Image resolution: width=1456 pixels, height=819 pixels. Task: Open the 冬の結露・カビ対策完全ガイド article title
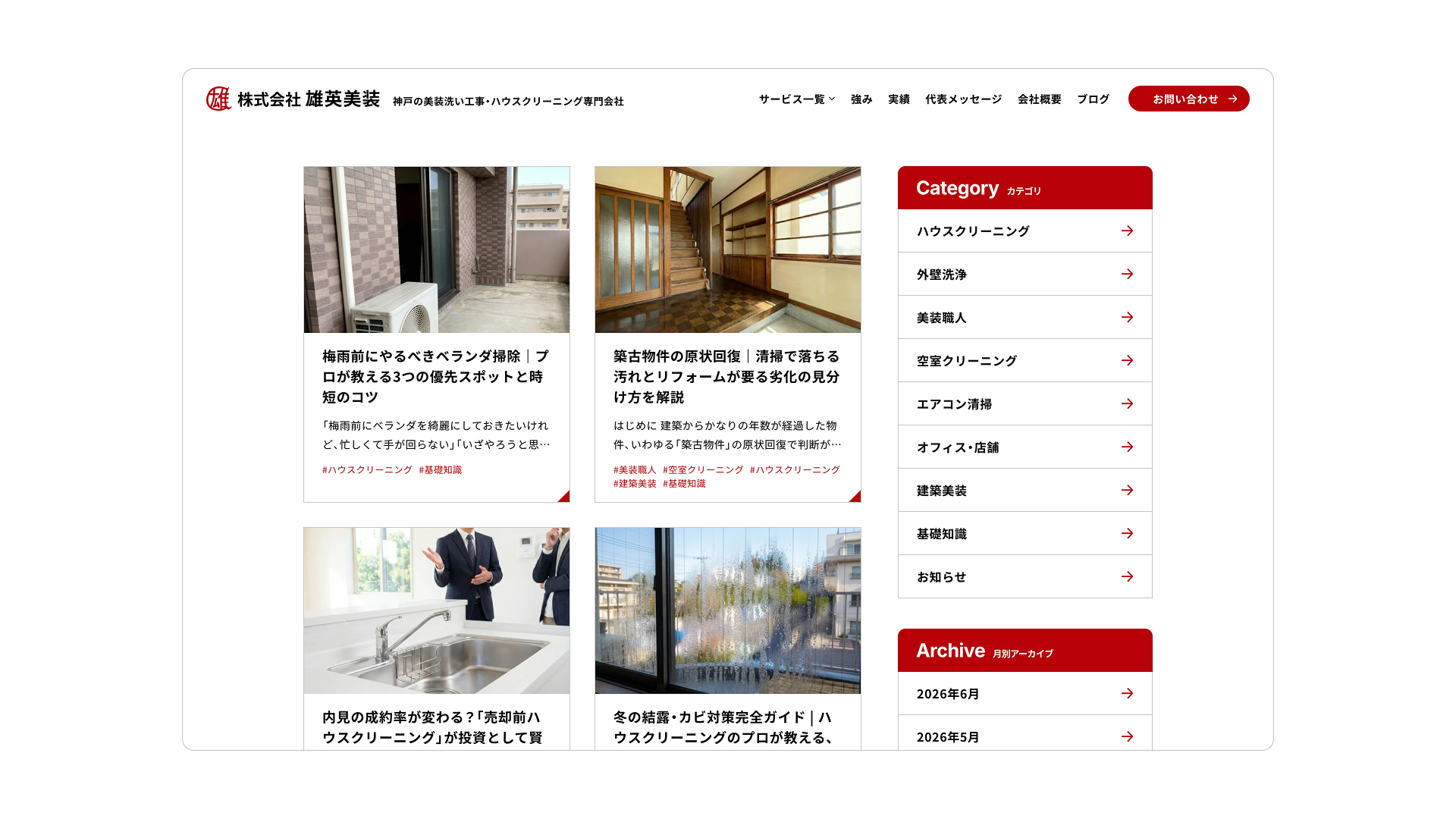[724, 728]
